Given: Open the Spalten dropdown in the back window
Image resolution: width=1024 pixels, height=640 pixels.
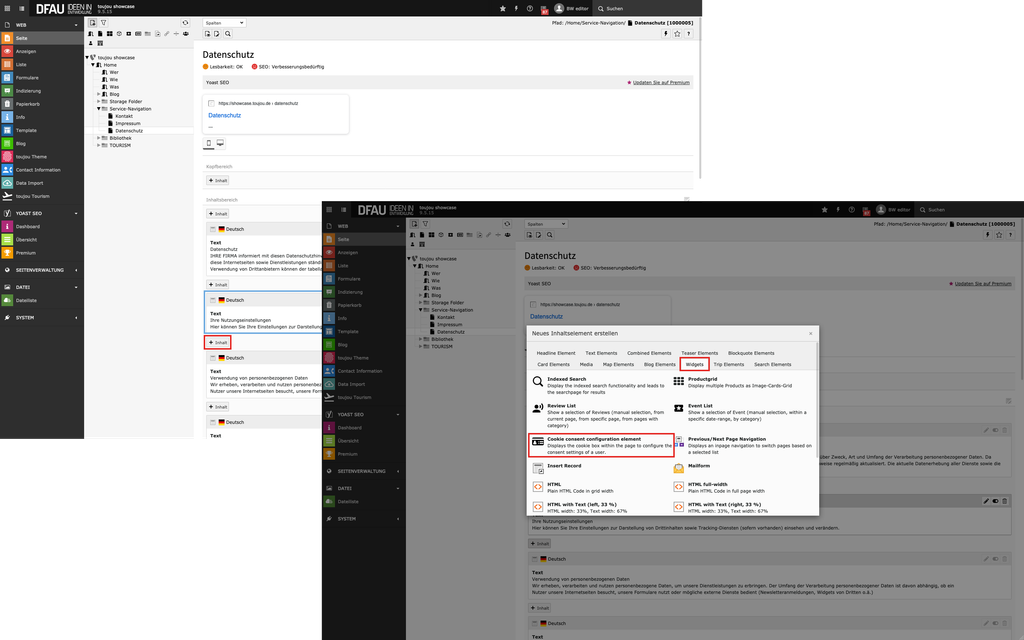Looking at the screenshot, I should tap(224, 22).
